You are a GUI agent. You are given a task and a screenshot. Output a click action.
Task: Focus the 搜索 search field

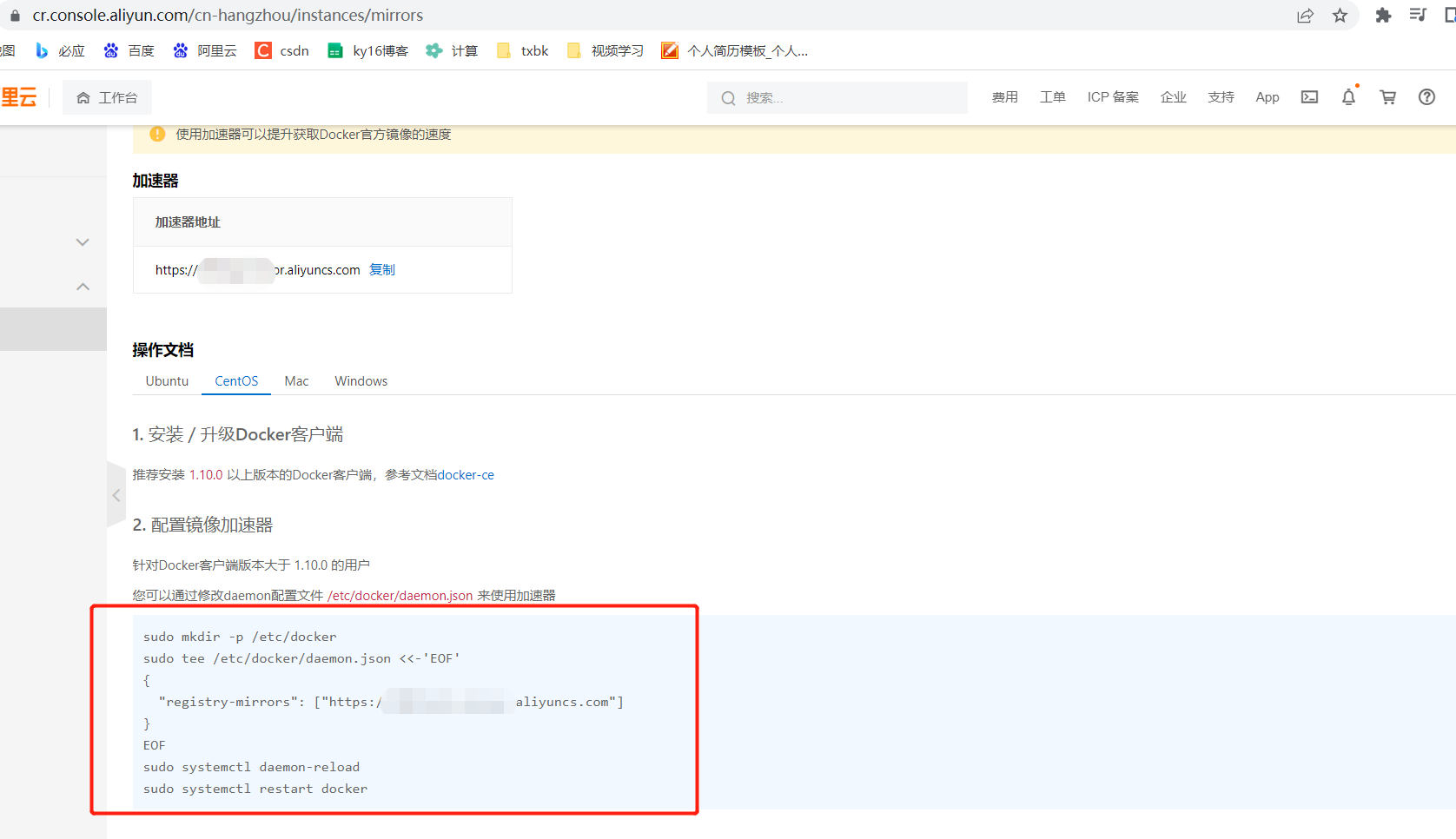click(x=837, y=97)
